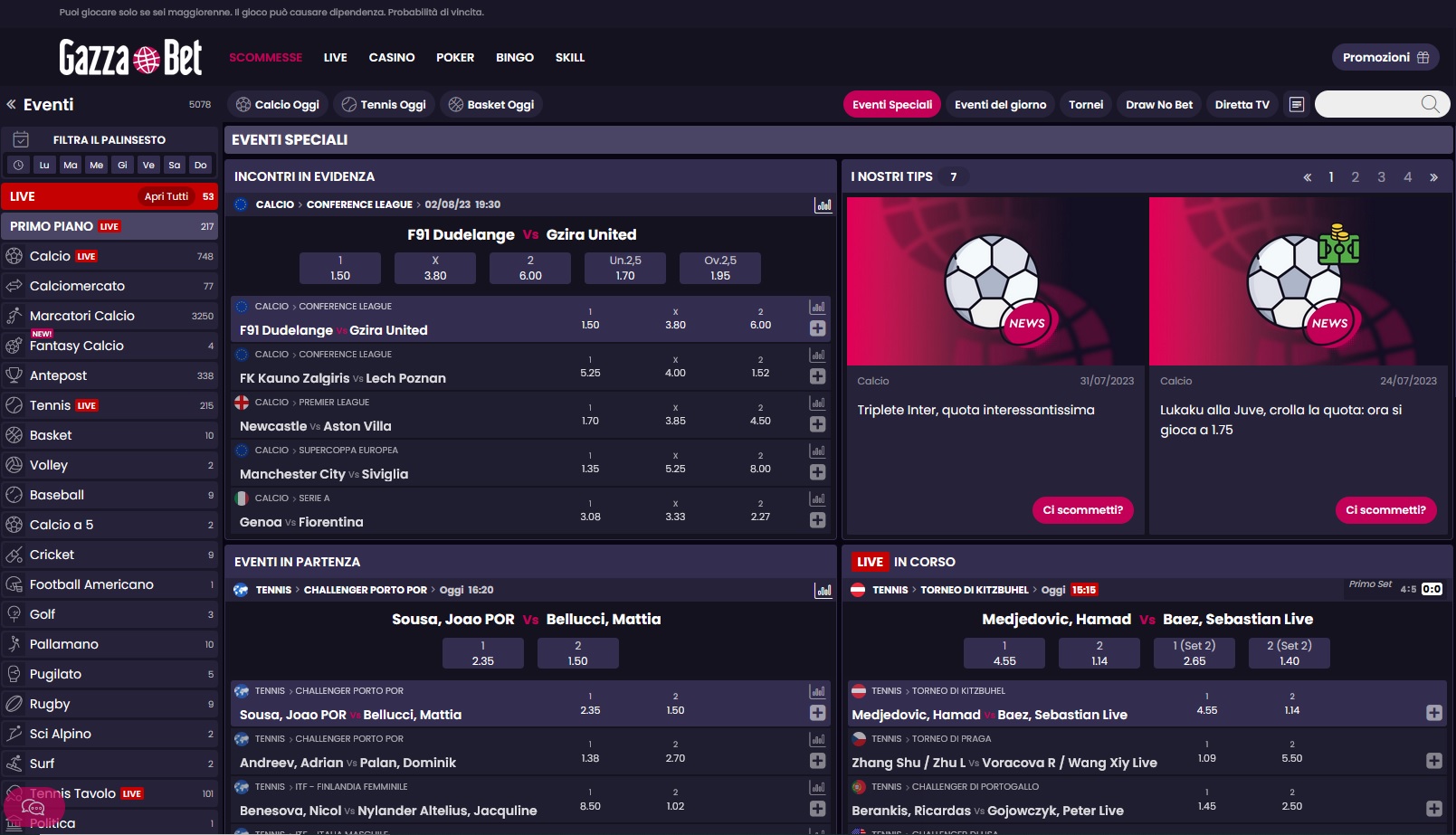Screen dimensions: 1456x835
Task: Expand more markets for Genoa vs Fiorentina
Action: coord(817,520)
